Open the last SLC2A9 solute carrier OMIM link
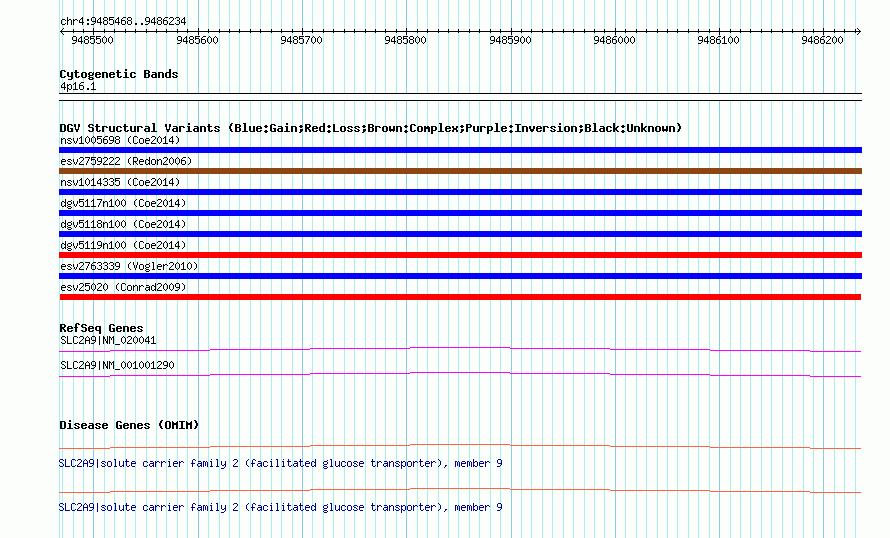 [x=280, y=507]
